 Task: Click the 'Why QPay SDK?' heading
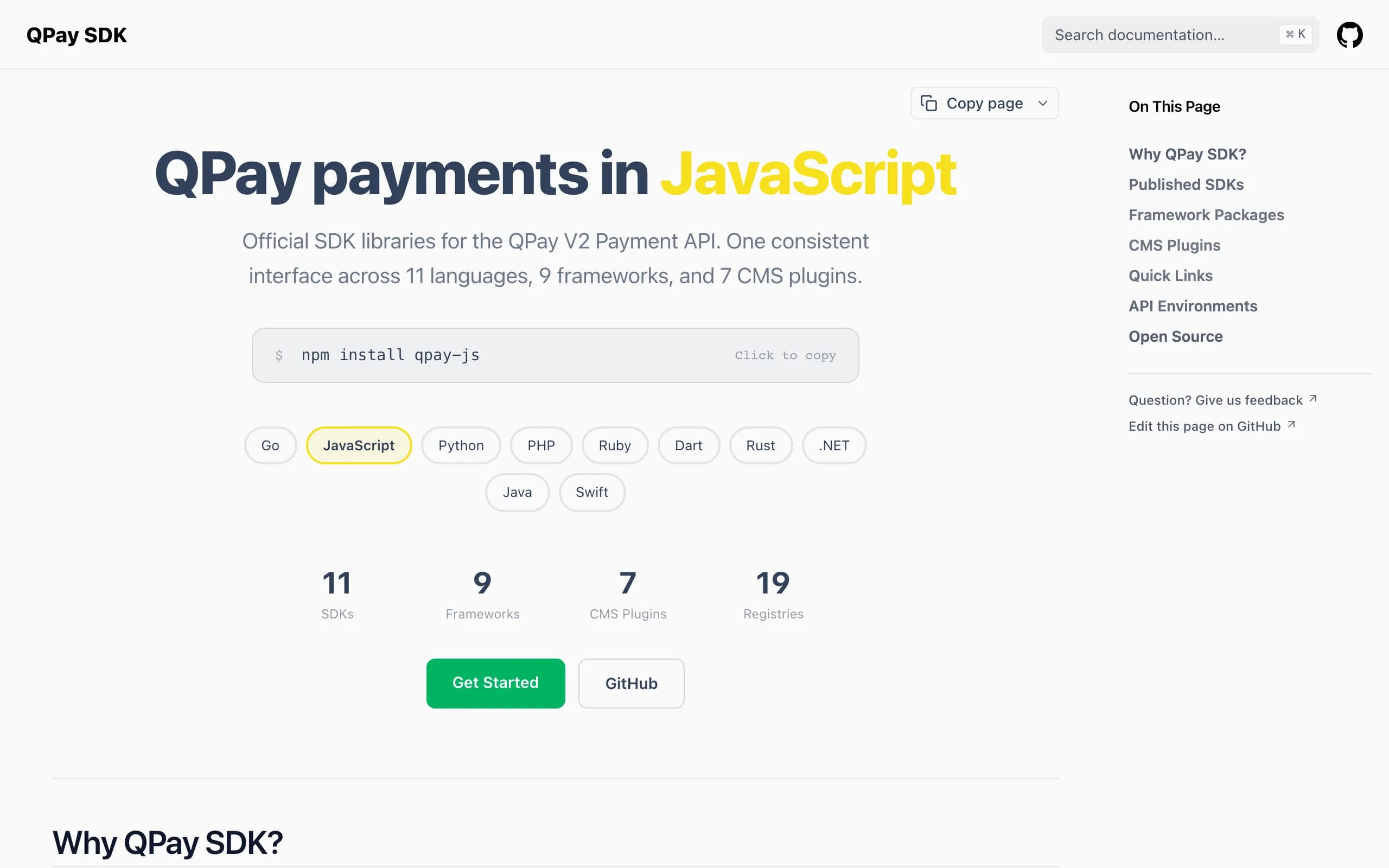coord(168,842)
